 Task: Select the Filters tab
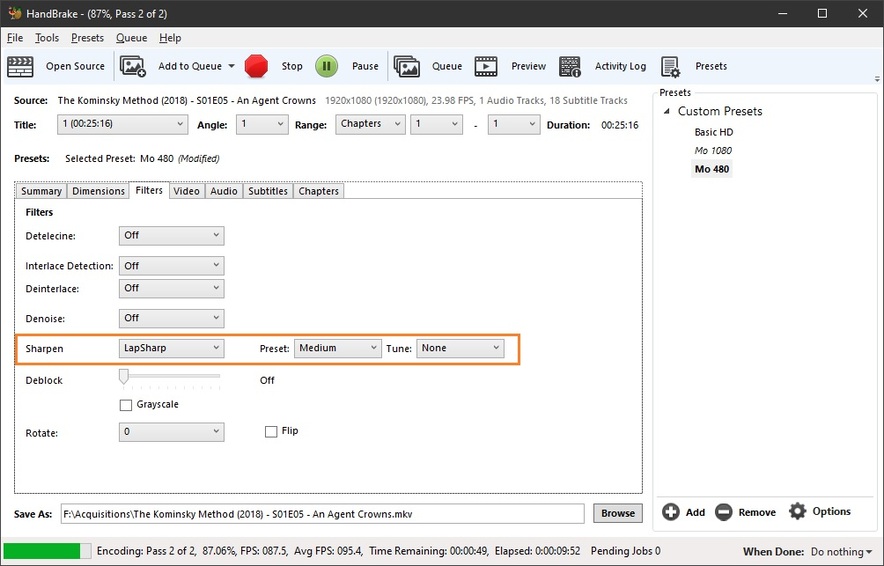click(x=149, y=191)
